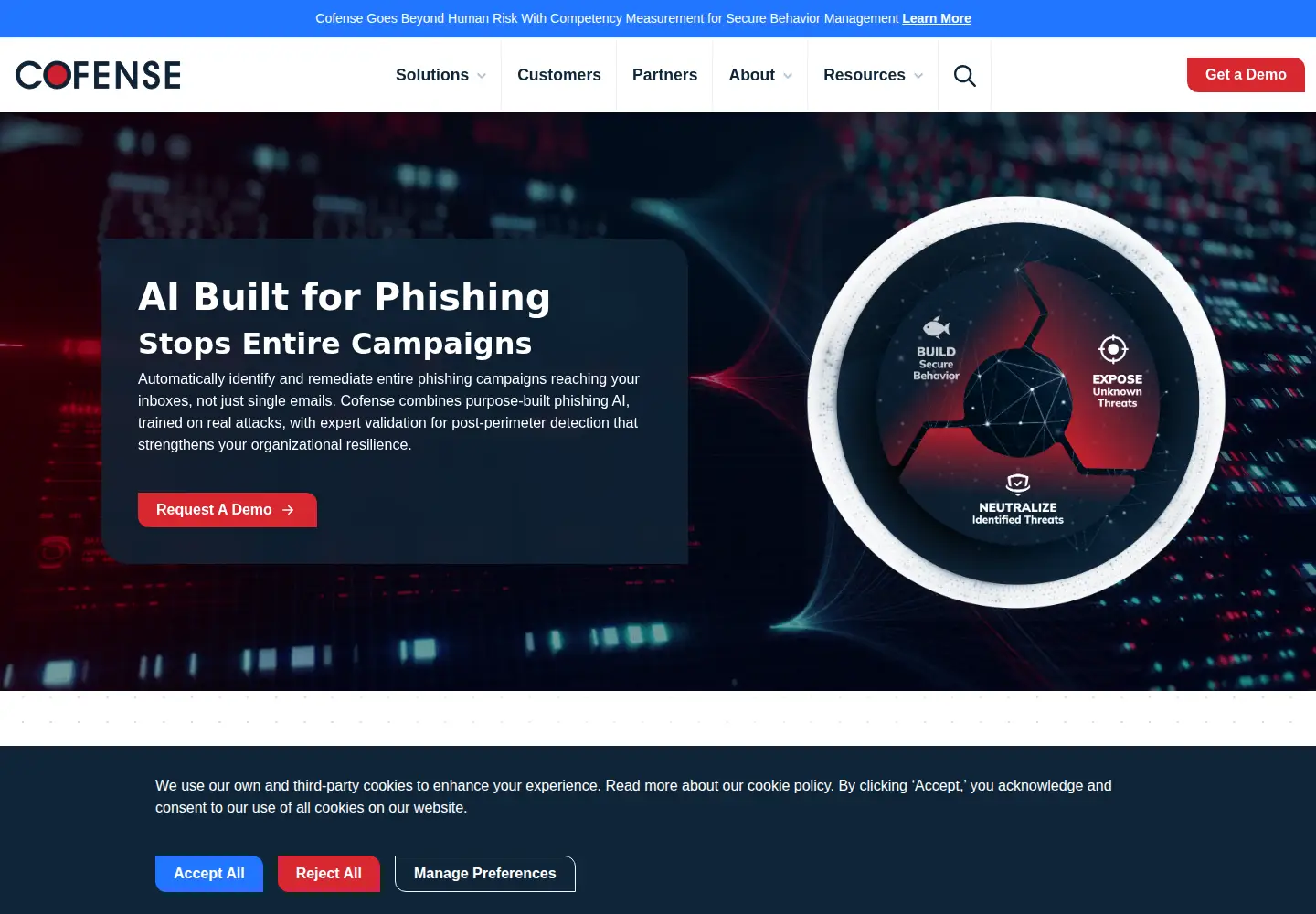Open the About menu
The width and height of the screenshot is (1316, 914).
click(x=751, y=75)
